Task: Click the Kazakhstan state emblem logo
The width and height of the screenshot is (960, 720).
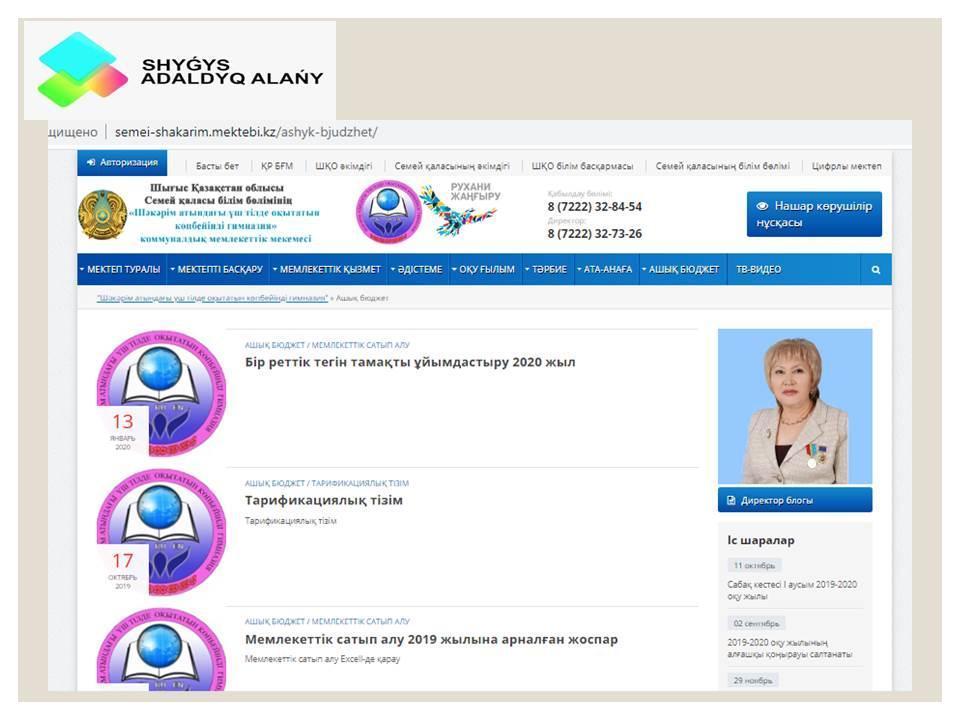Action: 102,214
